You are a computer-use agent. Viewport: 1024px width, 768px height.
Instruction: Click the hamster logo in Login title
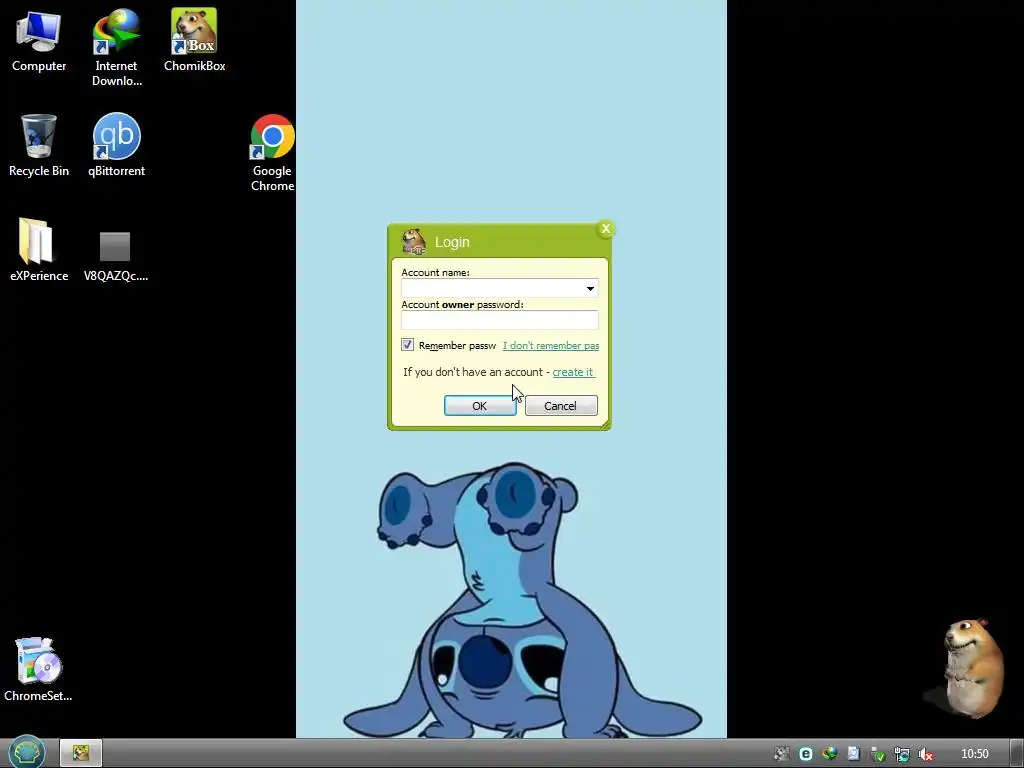pos(413,242)
